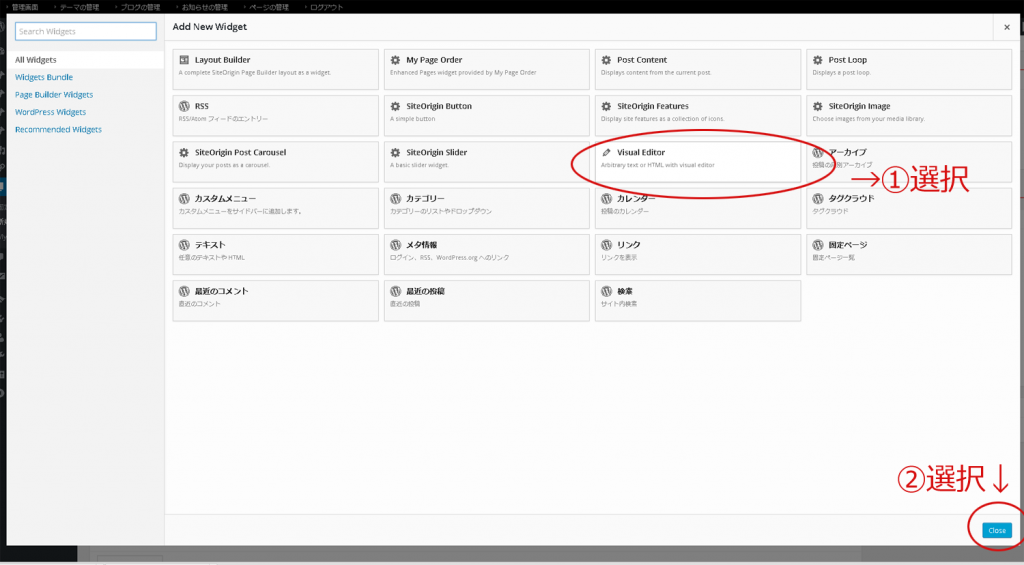The width and height of the screenshot is (1024, 565).
Task: Click the 最近のコメント WordPress icon
Action: click(x=184, y=291)
